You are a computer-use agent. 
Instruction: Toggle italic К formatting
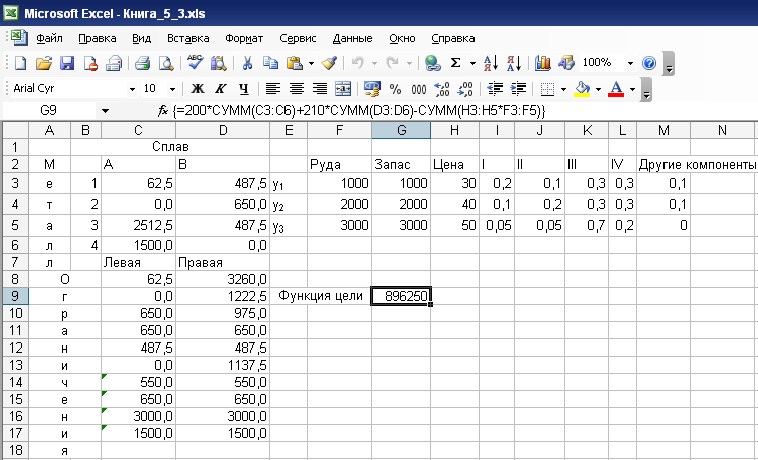220,89
